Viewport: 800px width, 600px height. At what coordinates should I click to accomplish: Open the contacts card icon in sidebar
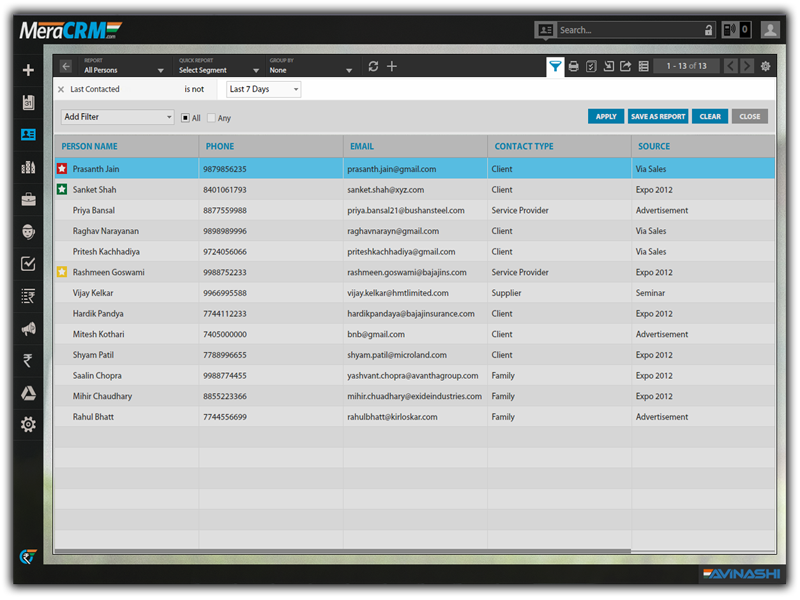click(x=28, y=134)
